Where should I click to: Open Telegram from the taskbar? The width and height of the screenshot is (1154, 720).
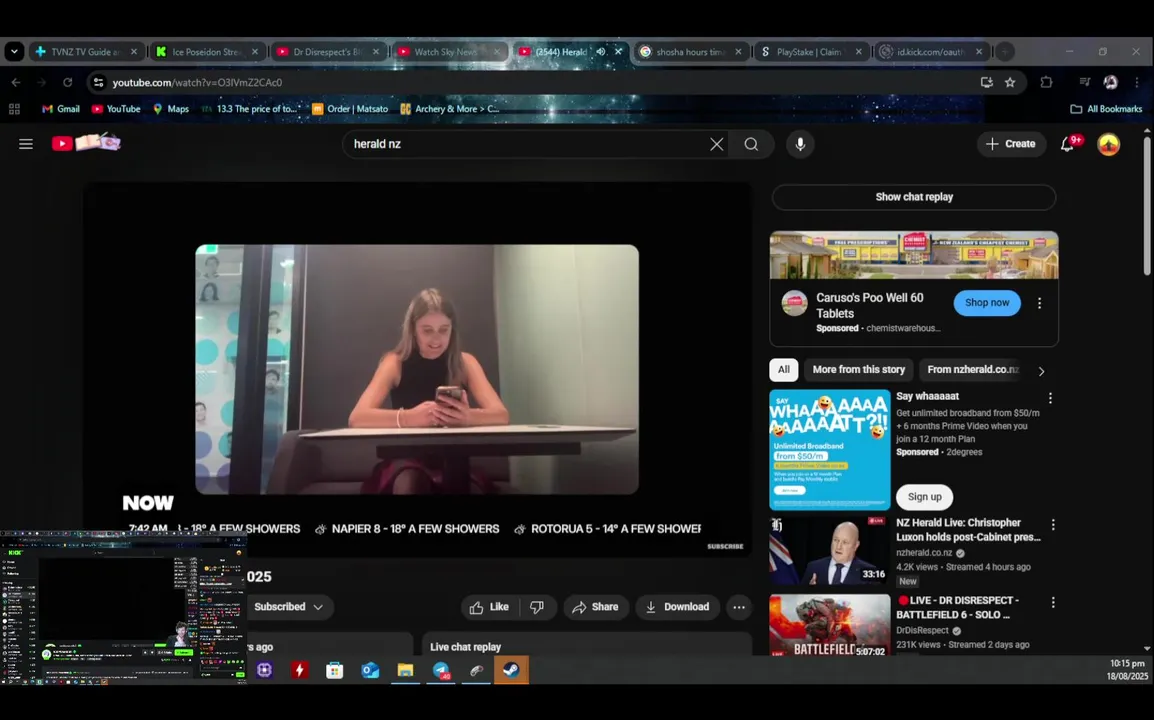point(442,670)
